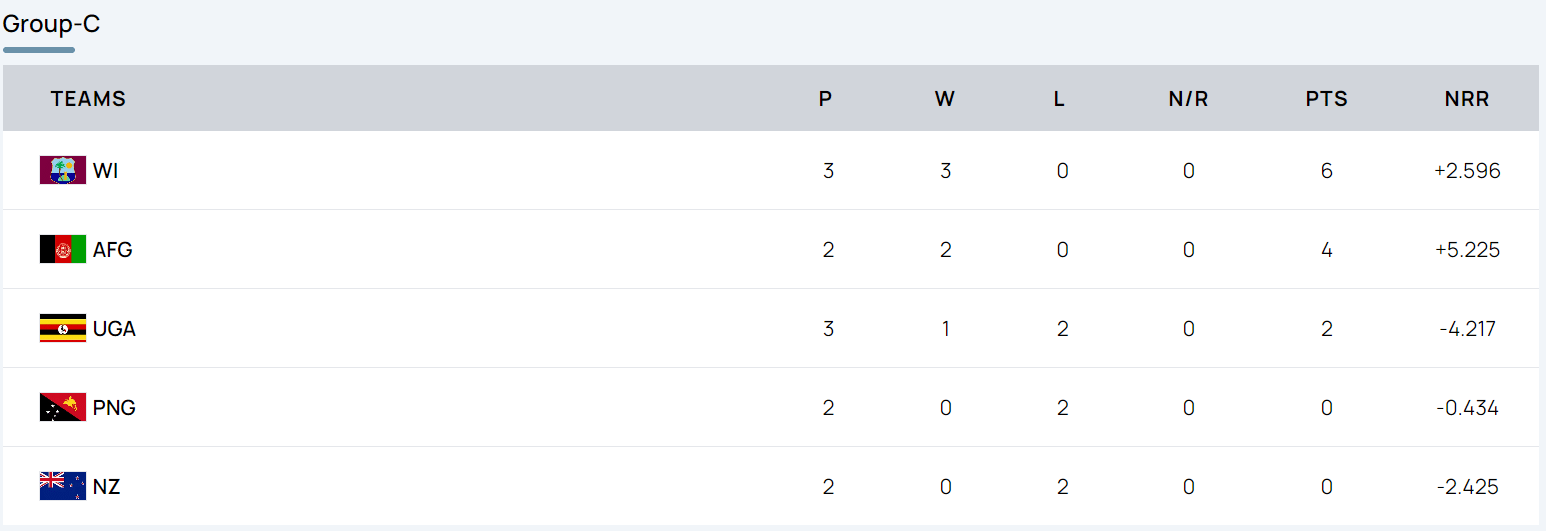Click the New Zealand flag icon

[x=62, y=486]
